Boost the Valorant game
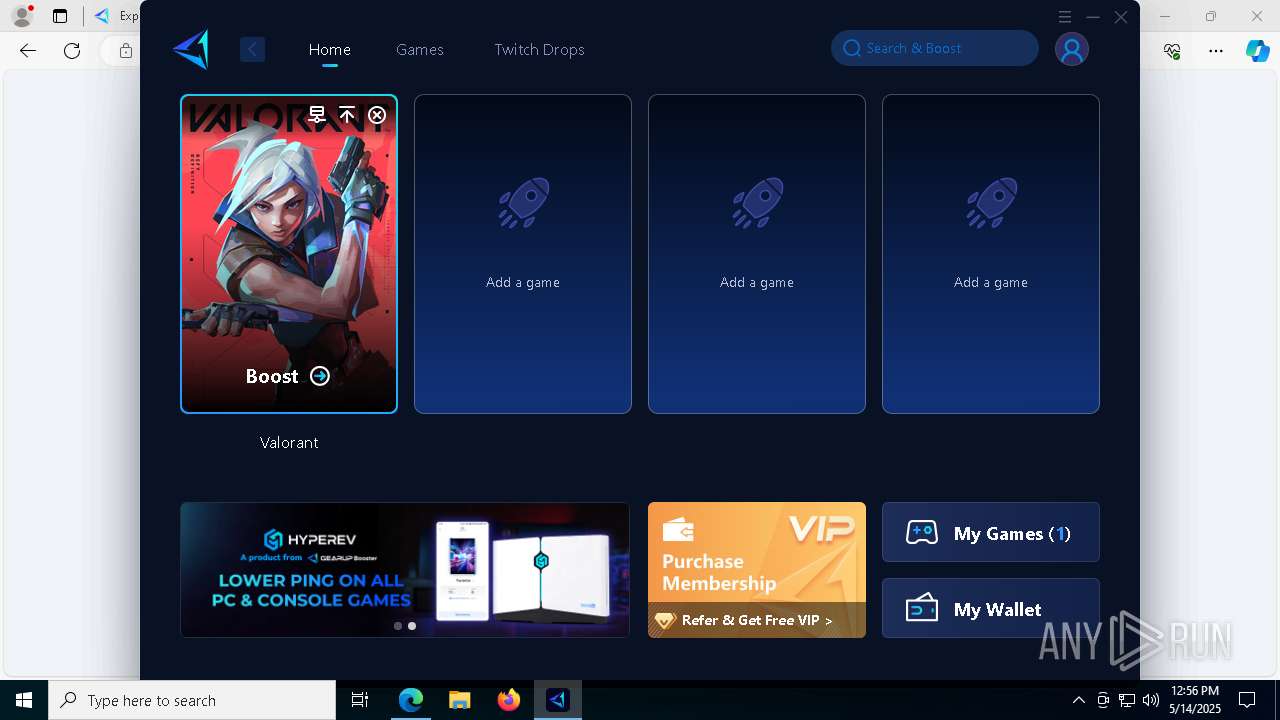Image resolution: width=1280 pixels, height=720 pixels. [x=288, y=376]
